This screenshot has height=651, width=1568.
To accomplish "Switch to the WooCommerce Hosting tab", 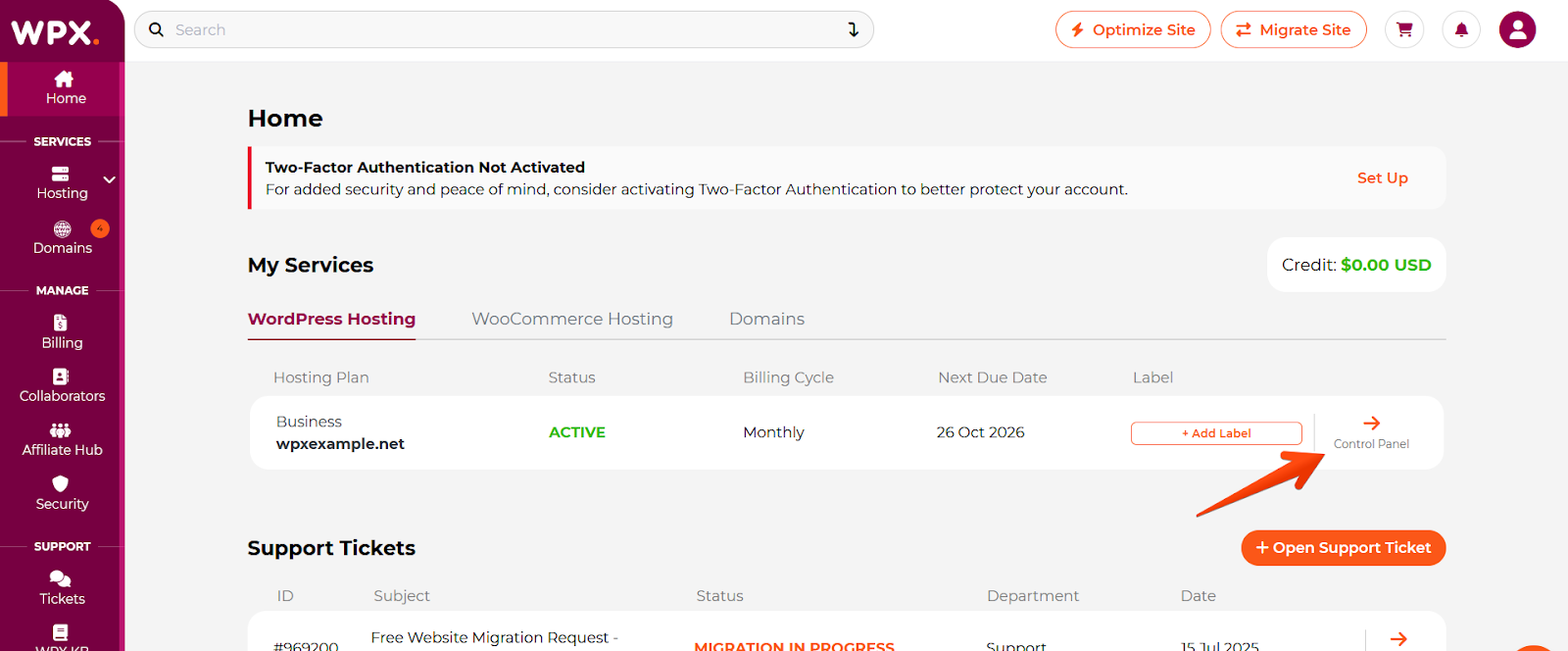I will [572, 319].
